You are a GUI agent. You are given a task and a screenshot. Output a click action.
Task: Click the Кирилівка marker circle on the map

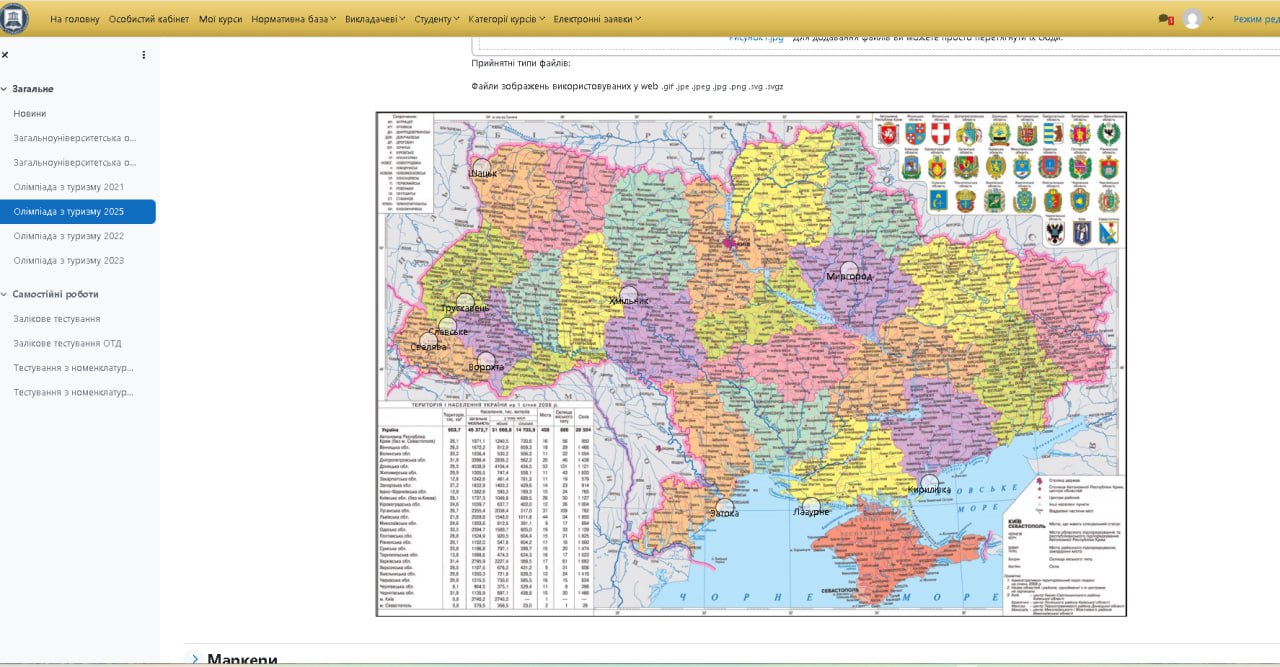(x=929, y=483)
